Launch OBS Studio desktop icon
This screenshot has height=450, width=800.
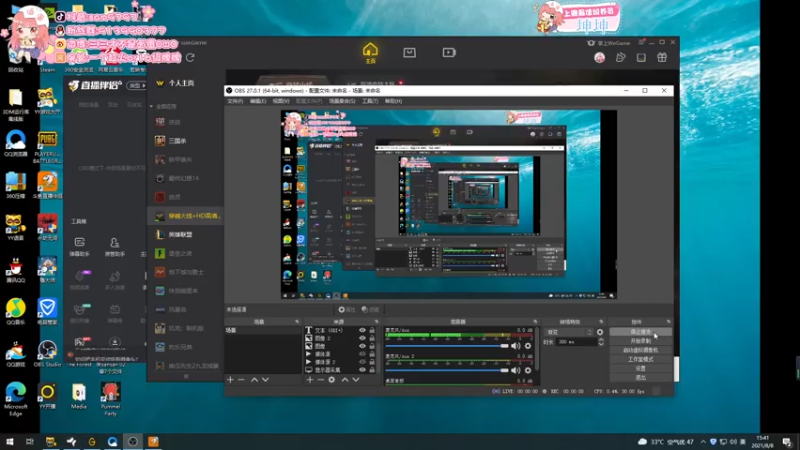pos(47,354)
